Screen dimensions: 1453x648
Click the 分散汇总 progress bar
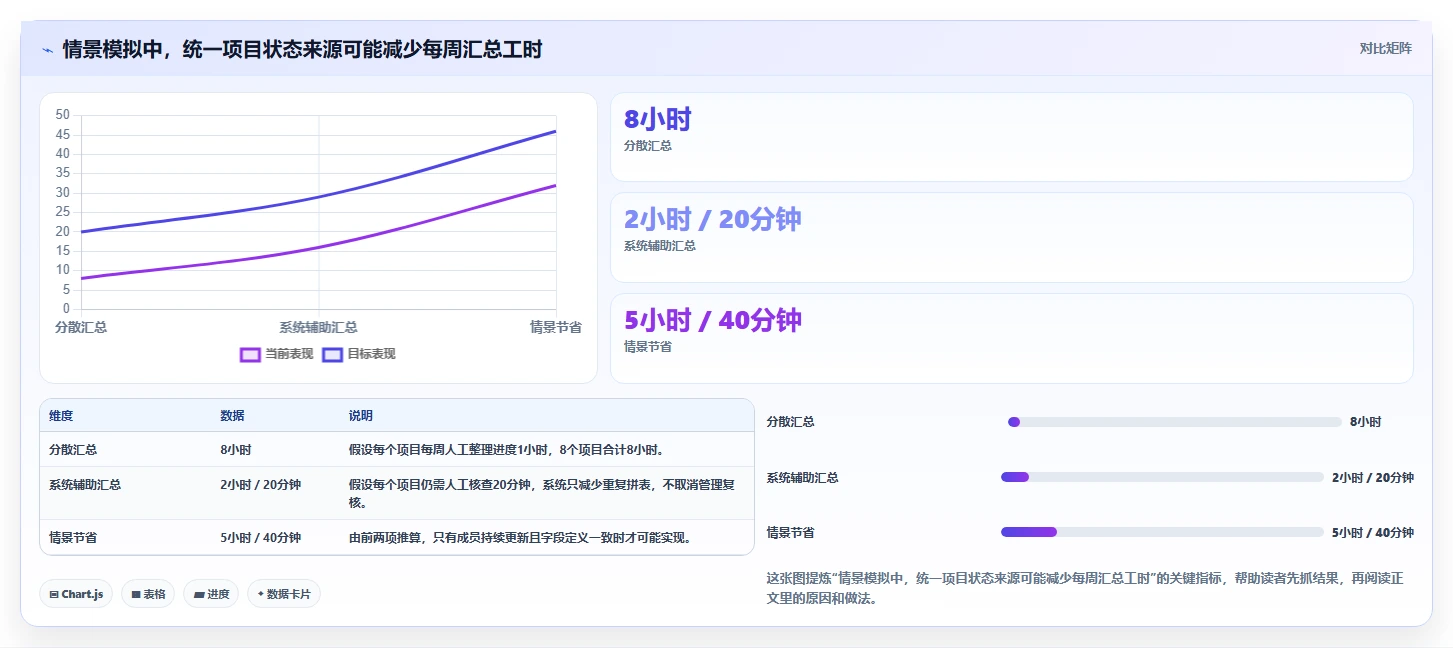(1174, 422)
